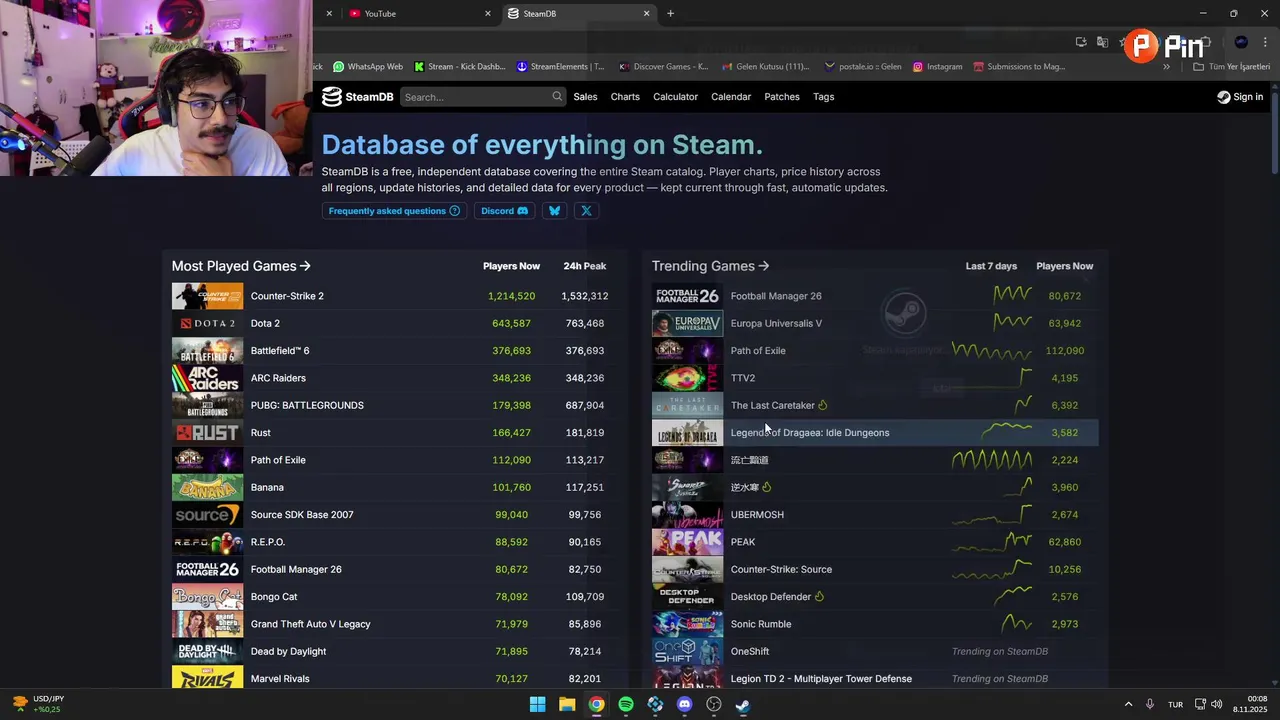1280x720 pixels.
Task: Click the translate page icon in Chrome toolbar
Action: (1102, 42)
